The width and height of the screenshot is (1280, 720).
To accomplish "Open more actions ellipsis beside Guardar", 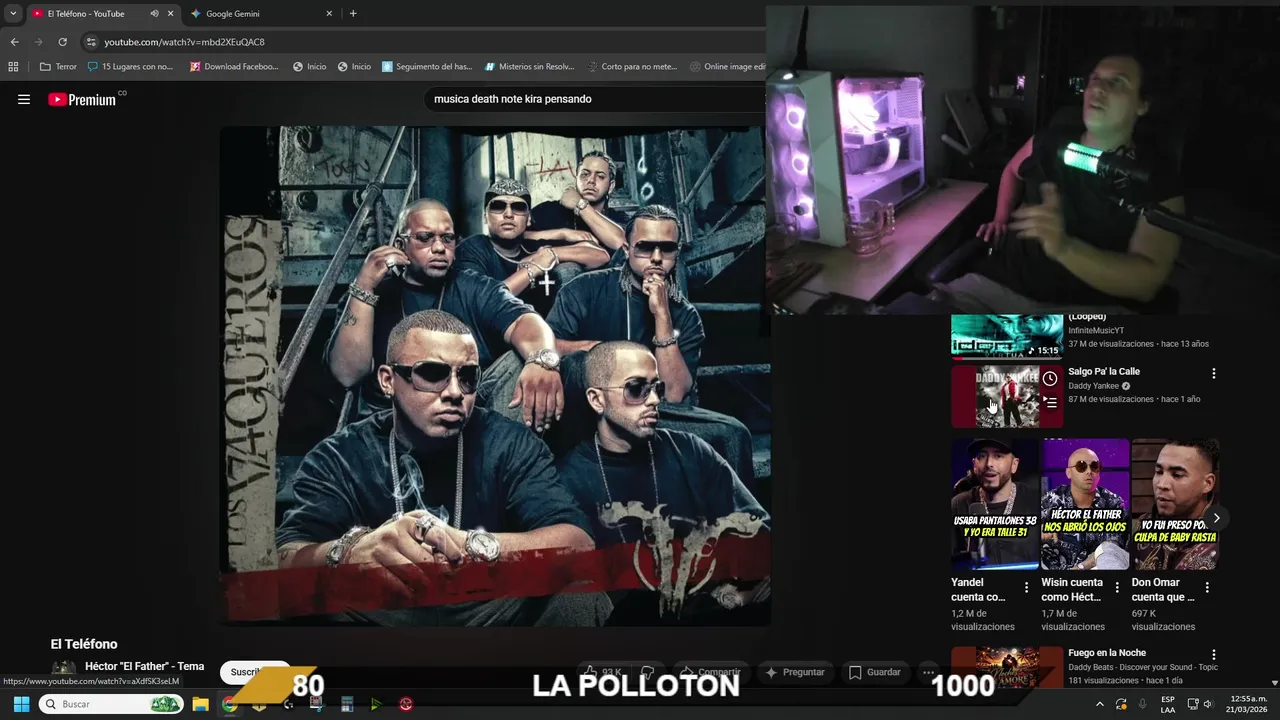I will (929, 672).
